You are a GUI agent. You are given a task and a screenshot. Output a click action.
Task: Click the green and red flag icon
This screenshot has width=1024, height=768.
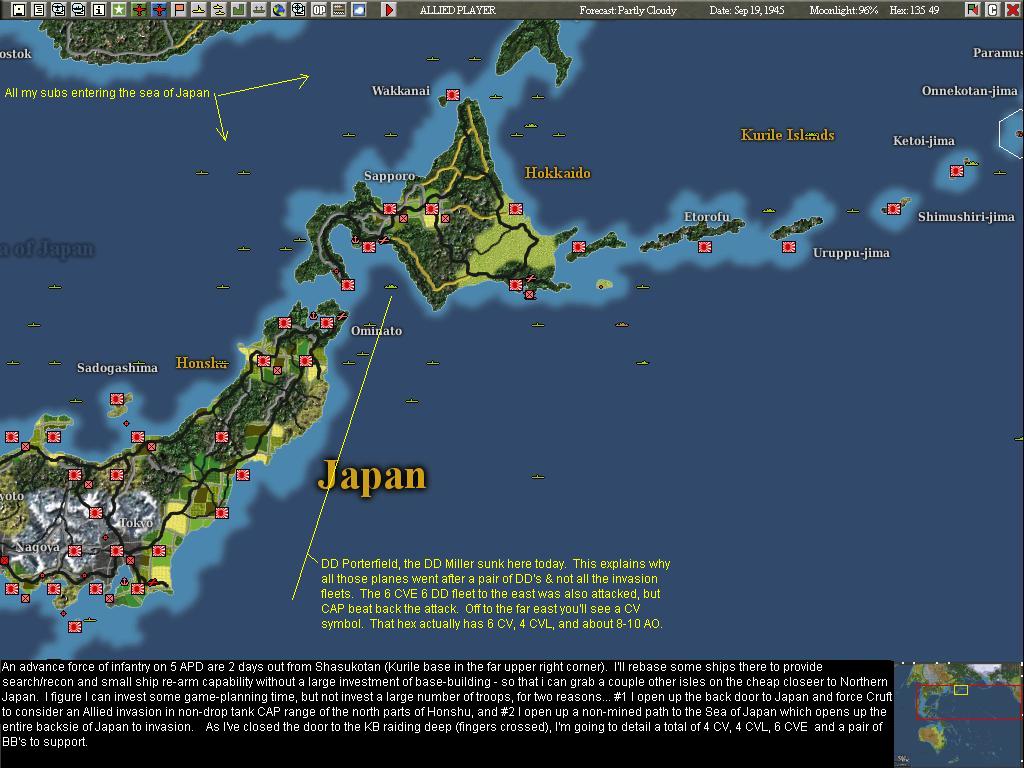pyautogui.click(x=973, y=10)
